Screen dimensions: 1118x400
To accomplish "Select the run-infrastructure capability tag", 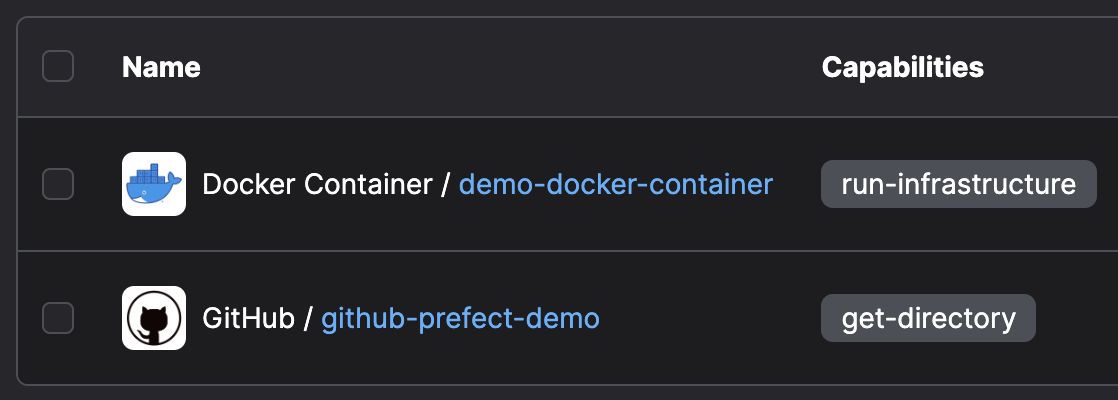I will point(958,184).
